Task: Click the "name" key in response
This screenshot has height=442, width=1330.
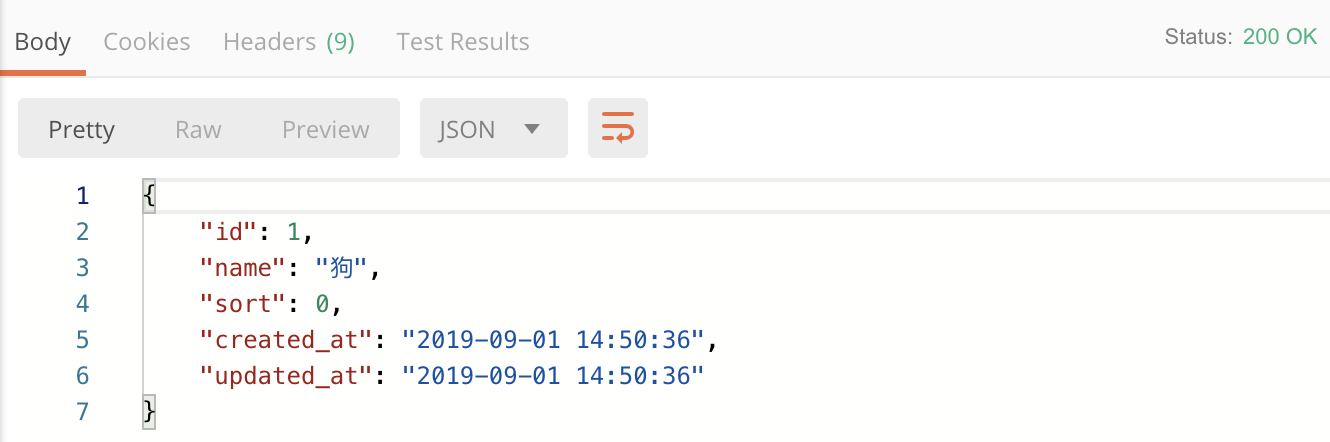Action: coord(243,267)
